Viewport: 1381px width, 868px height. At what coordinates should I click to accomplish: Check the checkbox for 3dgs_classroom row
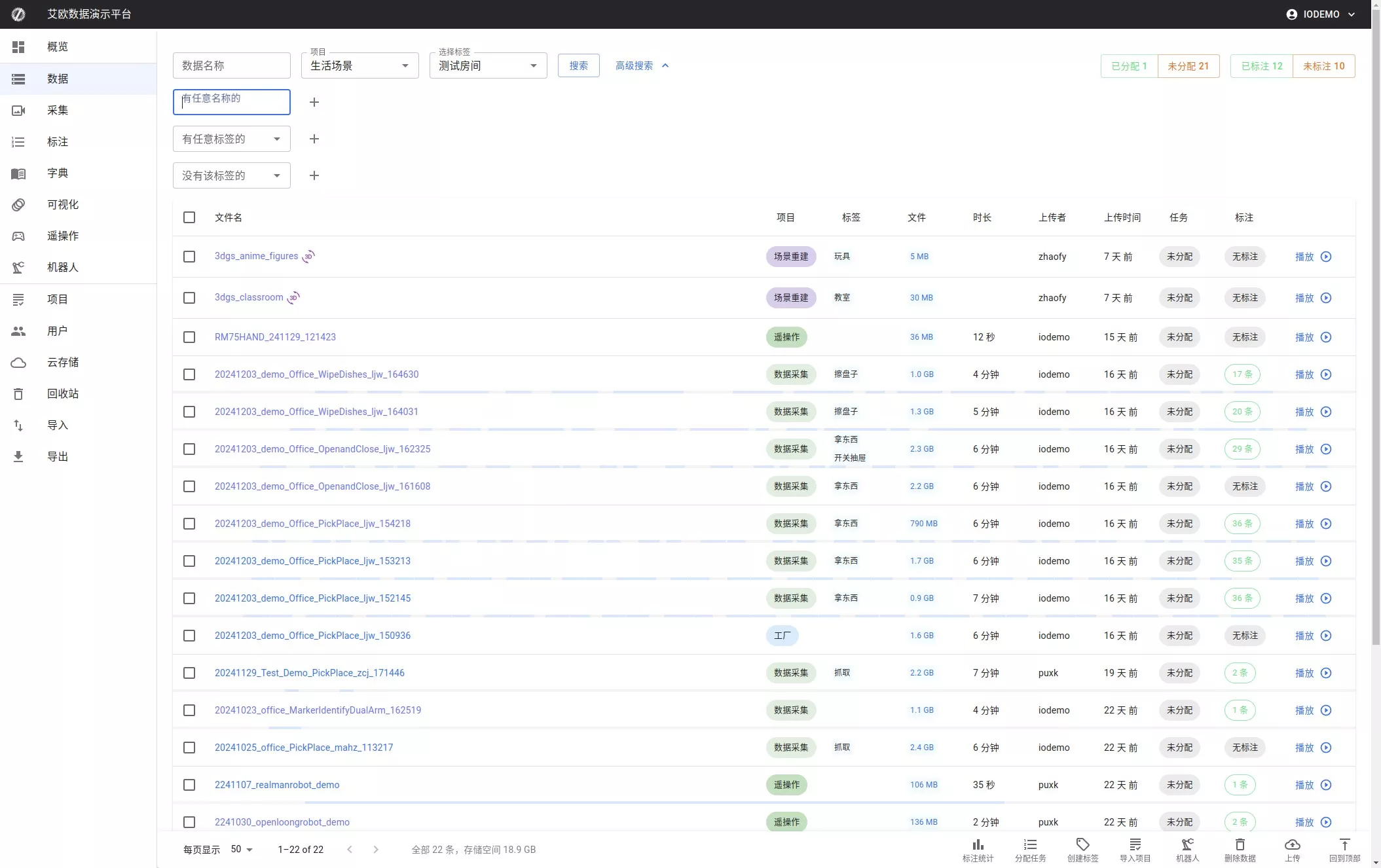tap(189, 298)
